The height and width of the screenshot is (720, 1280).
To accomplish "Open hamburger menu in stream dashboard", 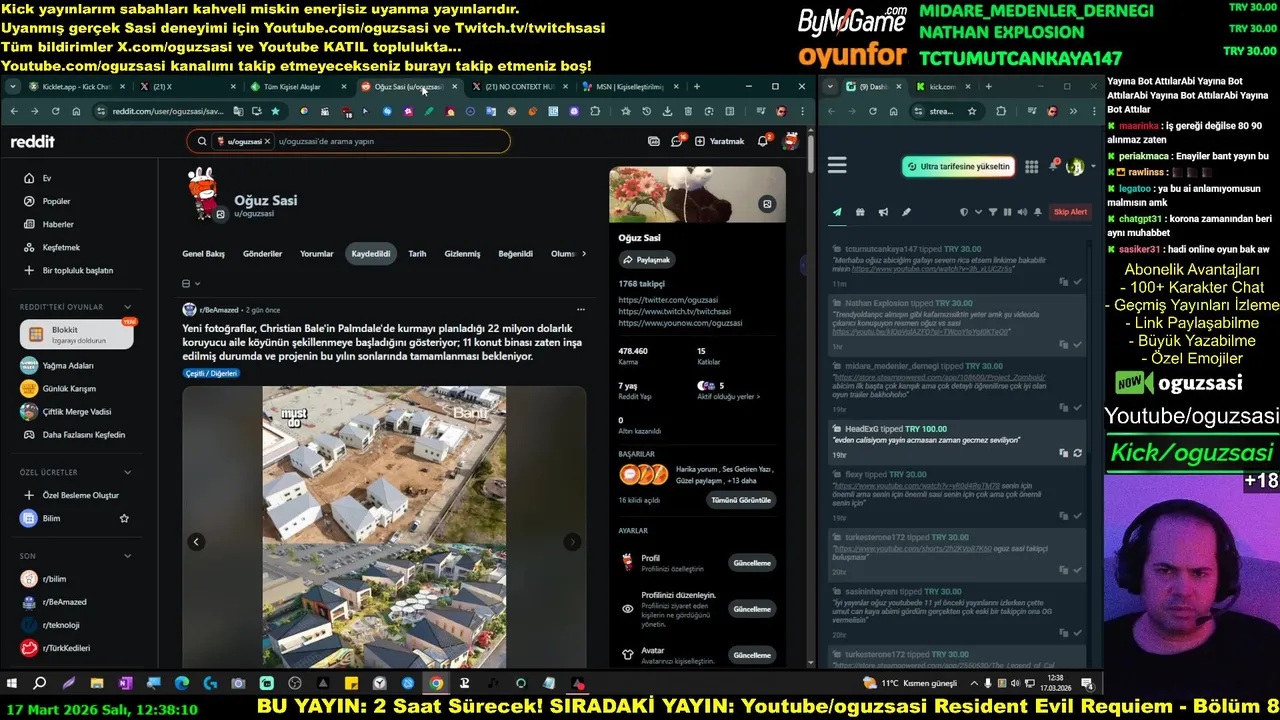I will pos(837,165).
